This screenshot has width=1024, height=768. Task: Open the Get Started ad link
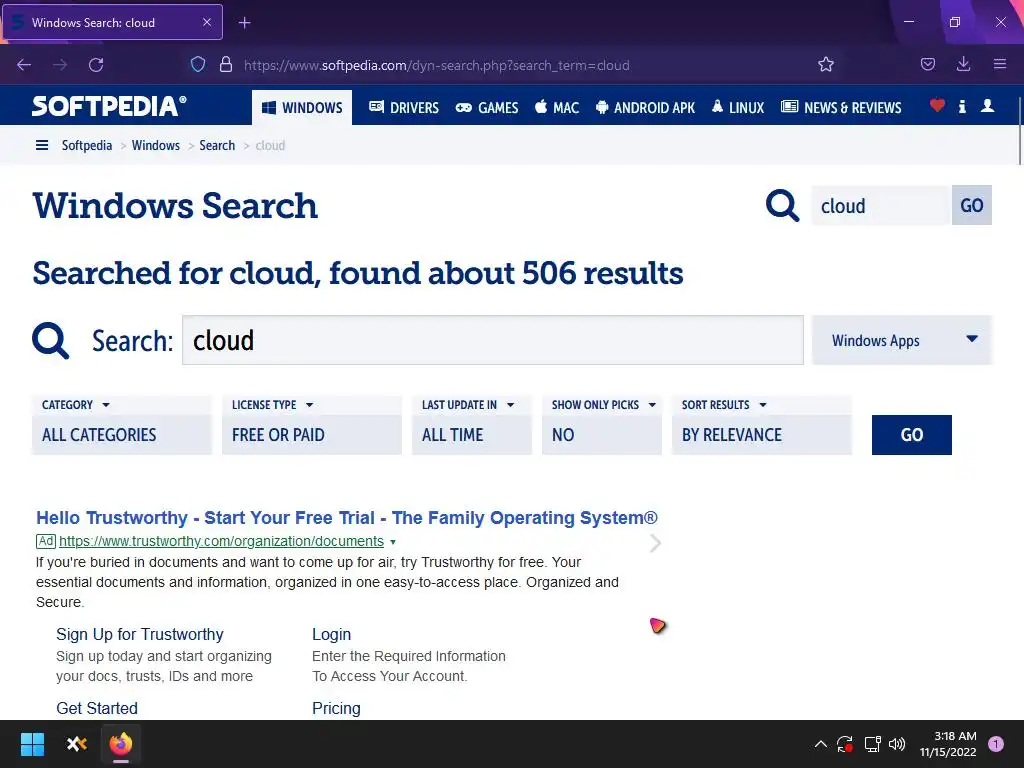point(97,709)
